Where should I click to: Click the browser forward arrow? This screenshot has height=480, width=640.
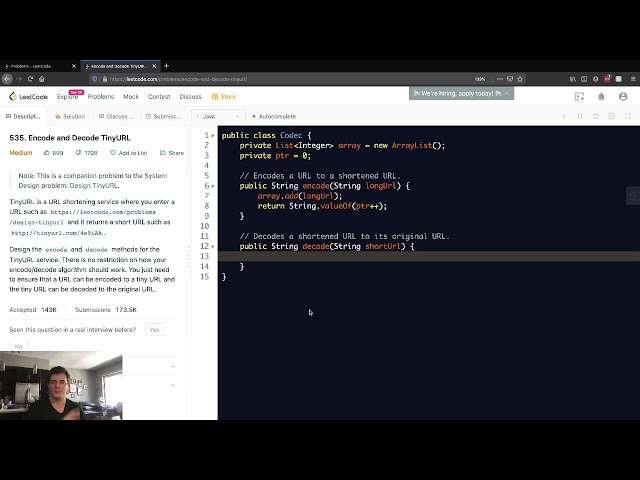19,79
